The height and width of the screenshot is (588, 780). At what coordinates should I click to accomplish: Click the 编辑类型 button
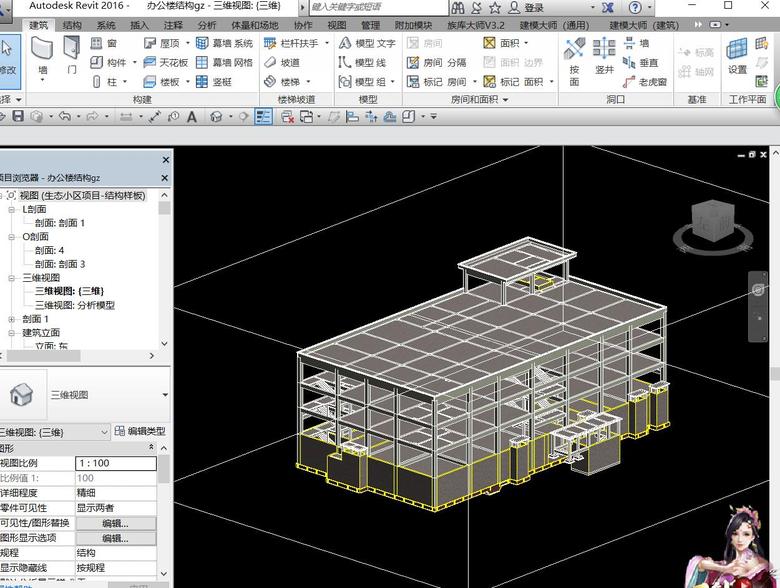[139, 431]
